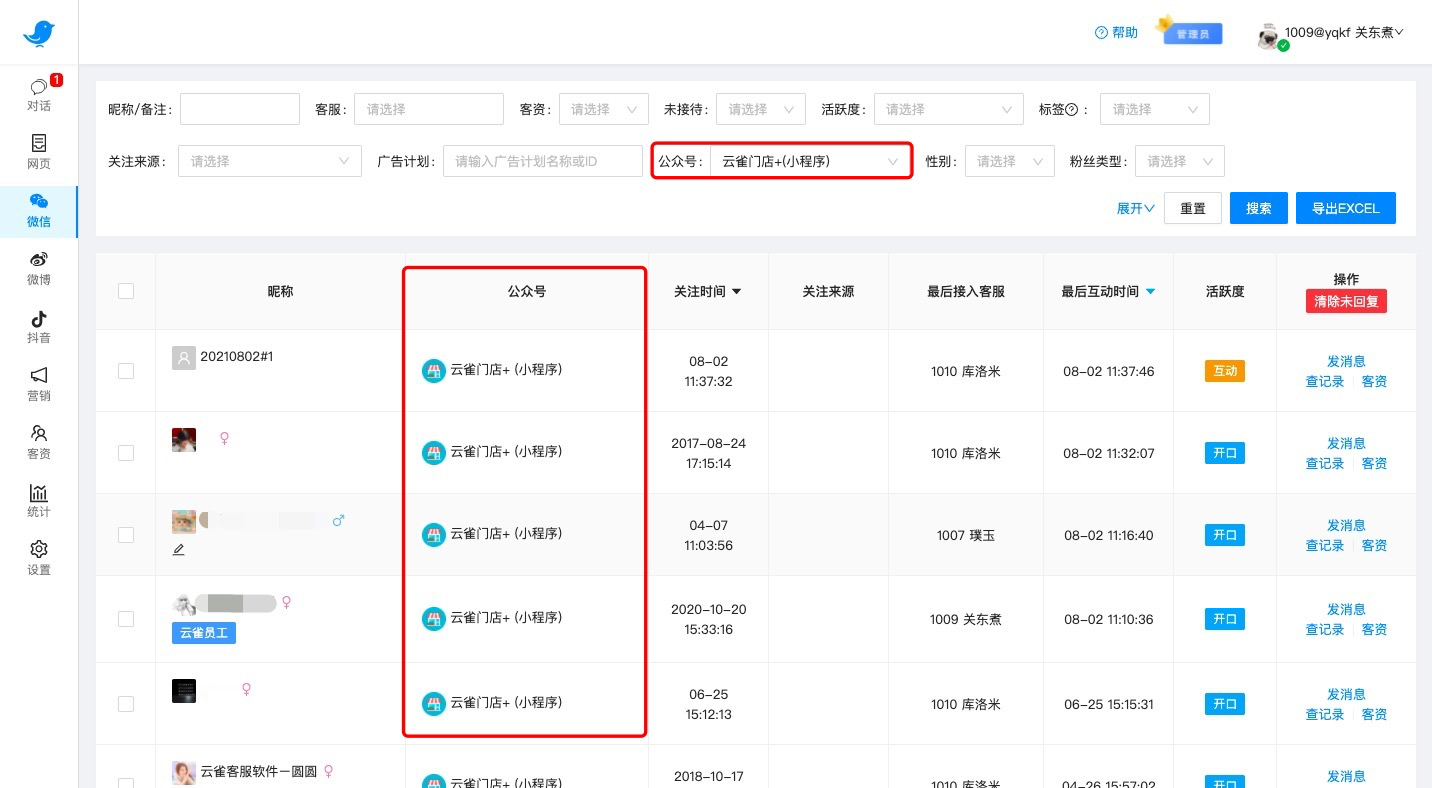Viewport: 1432px width, 788px height.
Task: Click the pencil edit remark icon
Action: 179,549
